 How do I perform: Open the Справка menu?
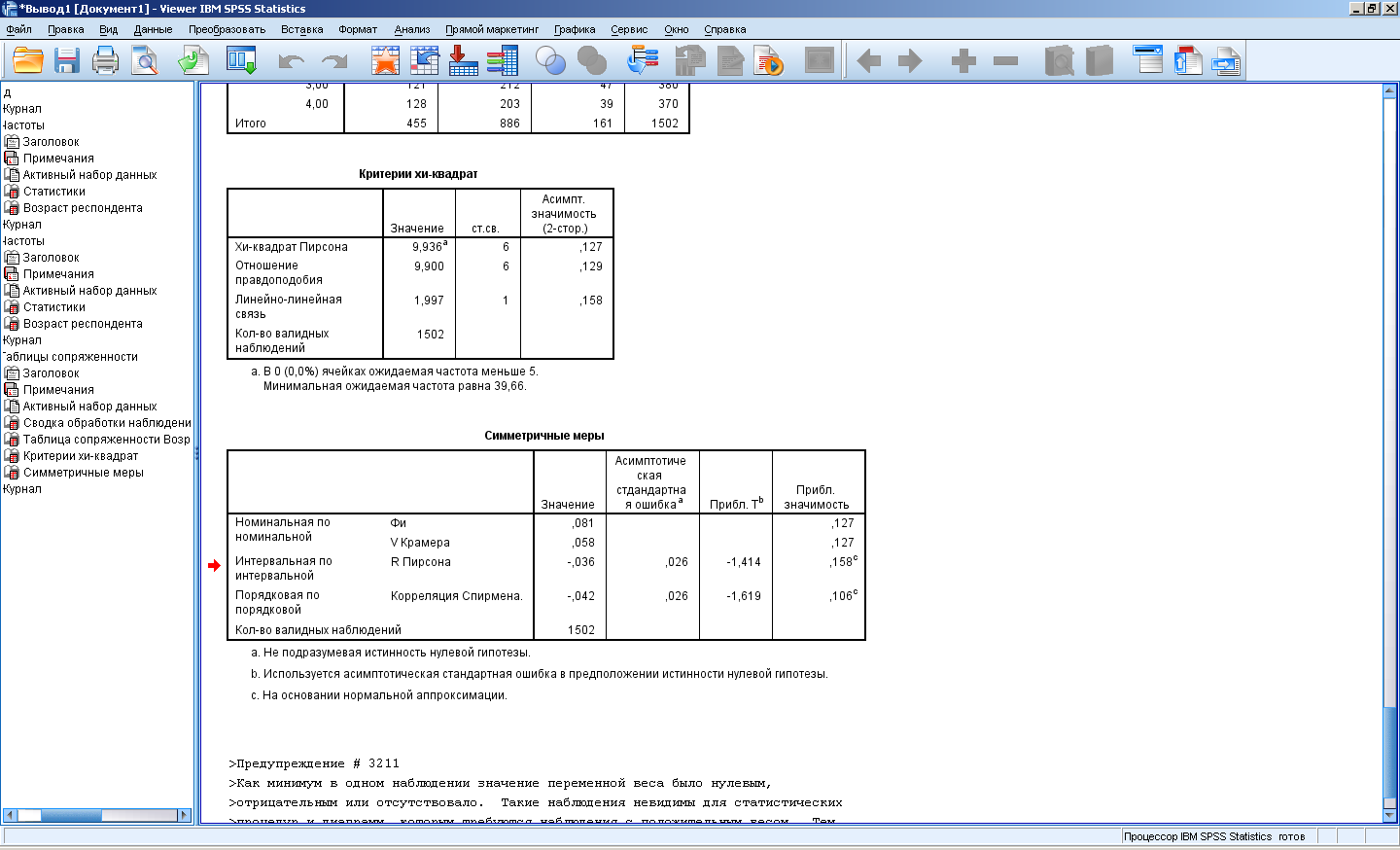[x=725, y=29]
